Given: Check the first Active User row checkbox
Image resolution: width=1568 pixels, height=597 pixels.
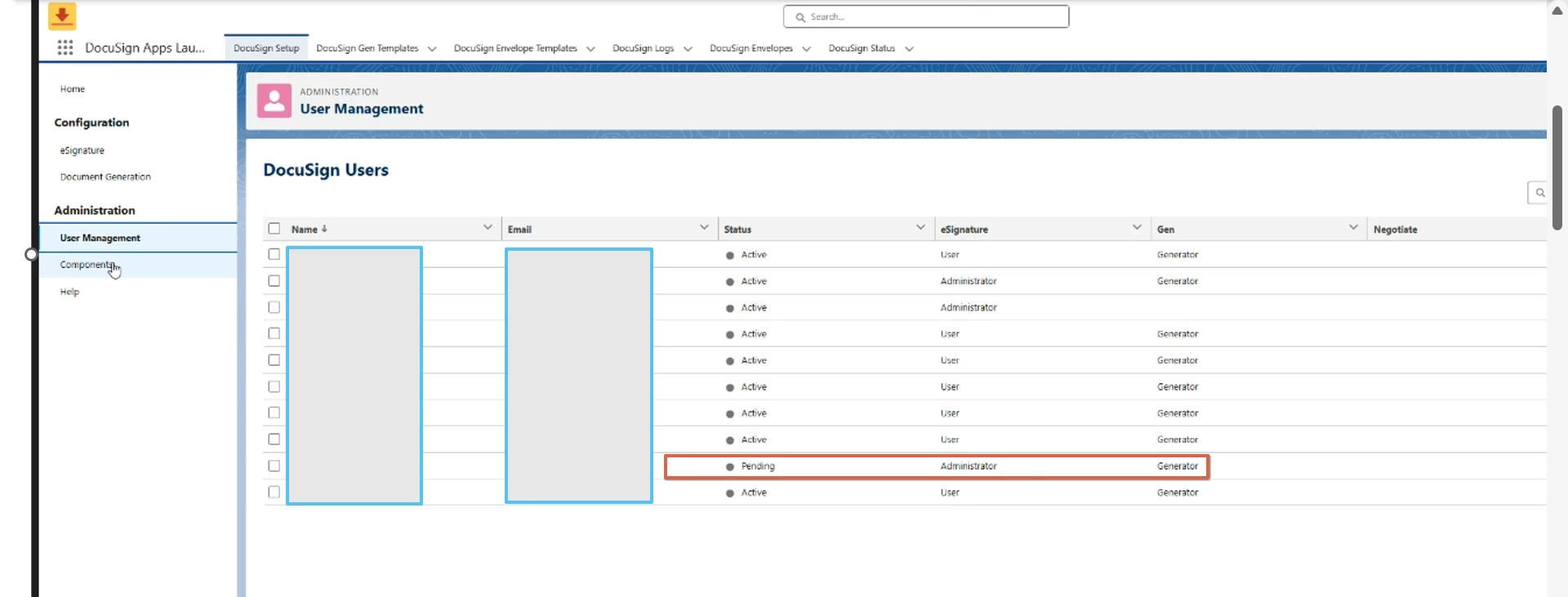Looking at the screenshot, I should [274, 255].
